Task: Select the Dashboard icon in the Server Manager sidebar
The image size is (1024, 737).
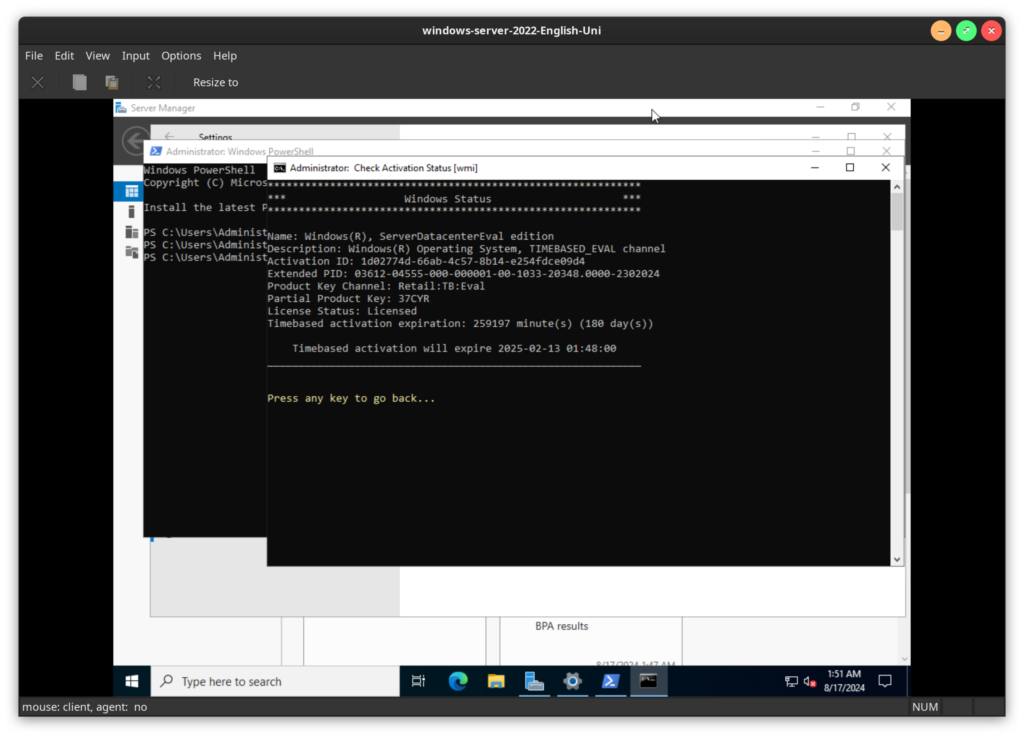Action: click(131, 191)
